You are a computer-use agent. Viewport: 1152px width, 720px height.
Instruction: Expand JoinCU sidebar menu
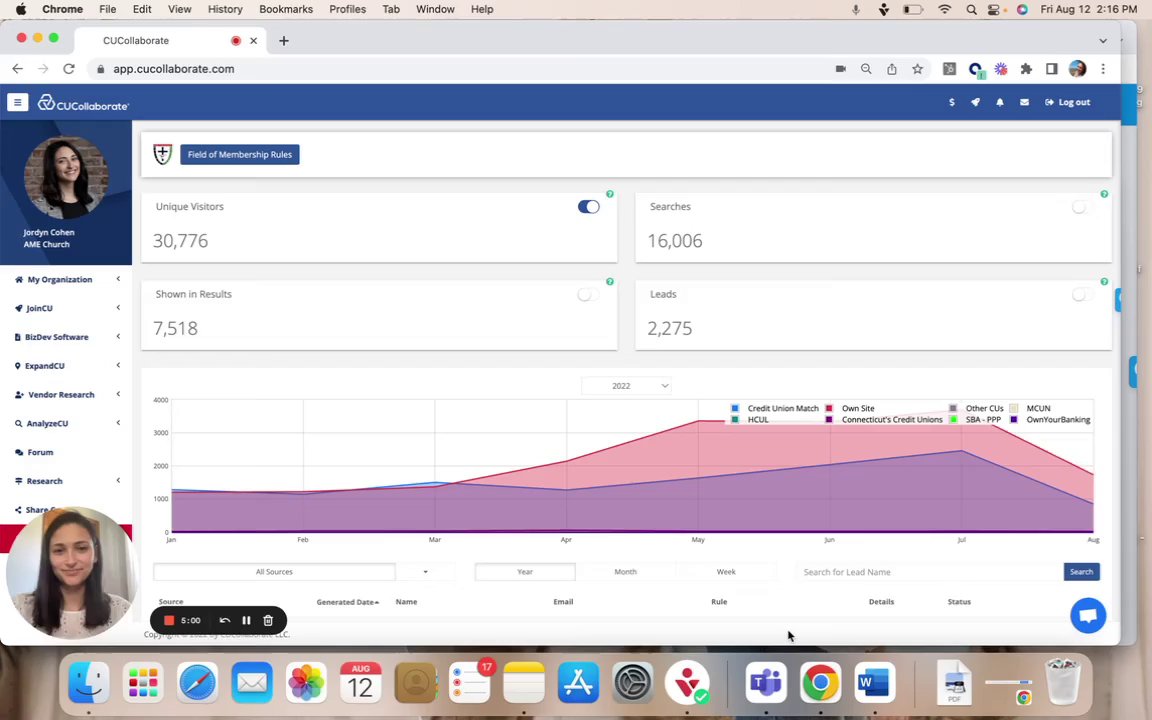[x=67, y=308]
